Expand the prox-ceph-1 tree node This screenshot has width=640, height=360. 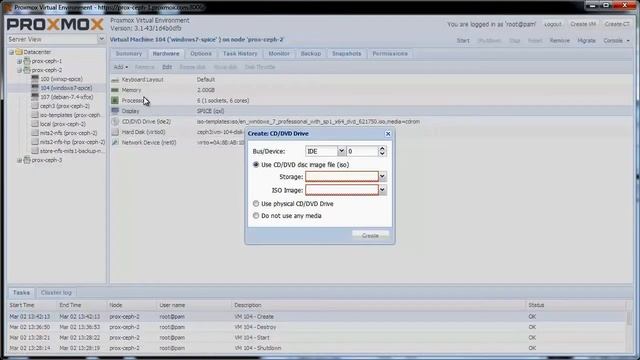pos(19,61)
